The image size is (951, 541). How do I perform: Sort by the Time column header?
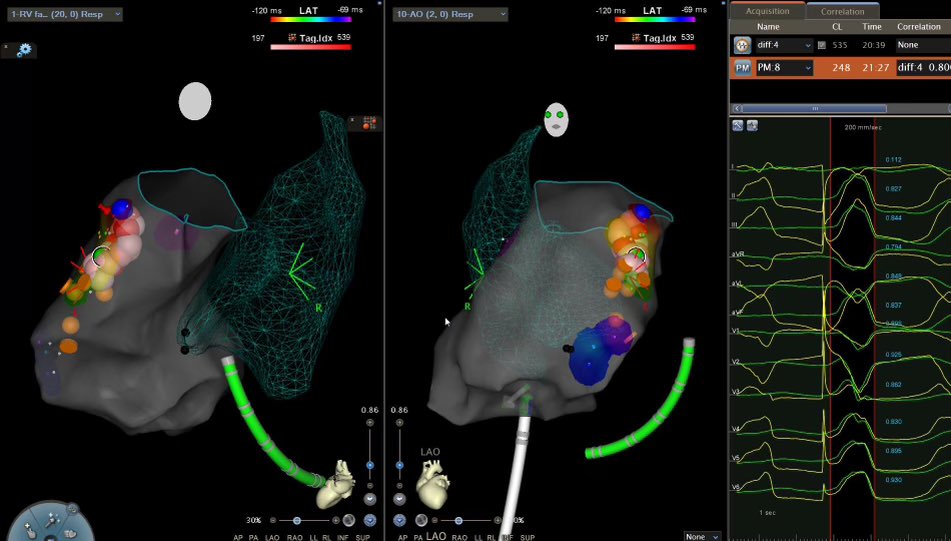pyautogui.click(x=872, y=27)
